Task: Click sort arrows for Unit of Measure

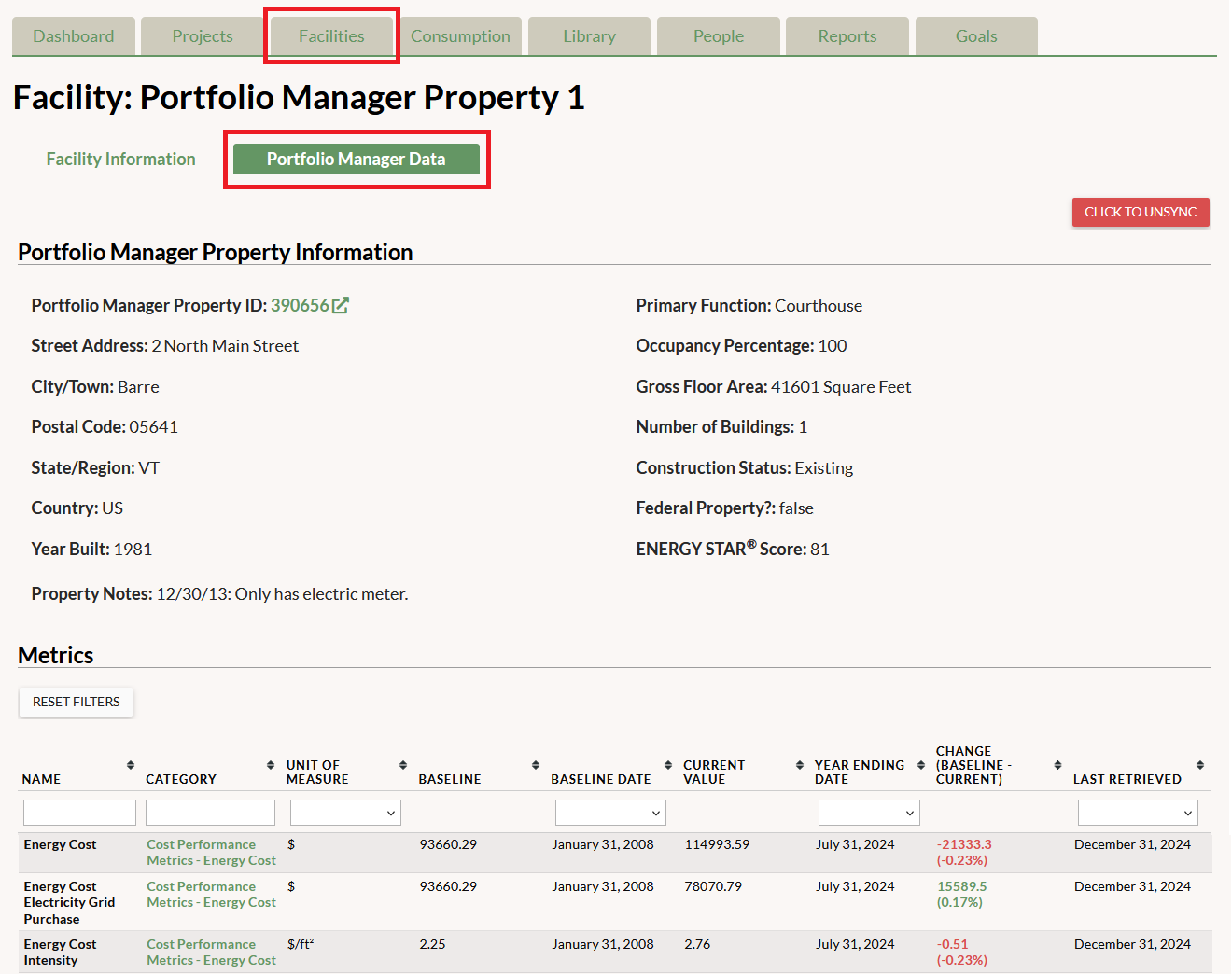Action: tap(403, 765)
